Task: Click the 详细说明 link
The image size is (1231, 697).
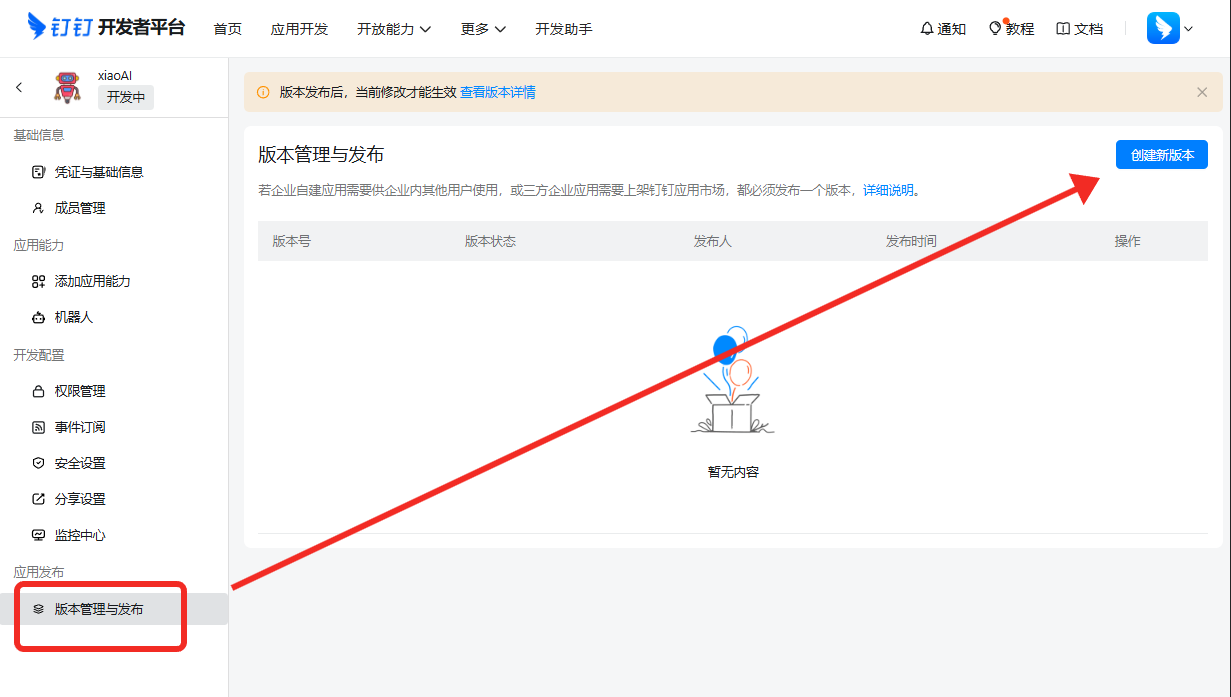Action: pyautogui.click(x=888, y=190)
